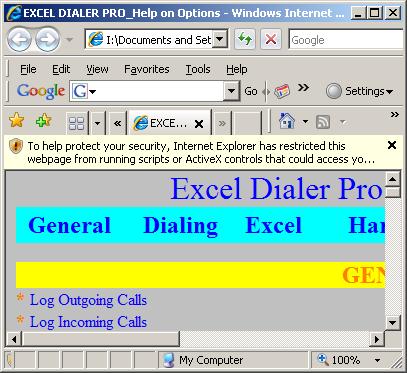Click the green Refresh arrows icon
The height and width of the screenshot is (373, 407).
click(x=245, y=40)
